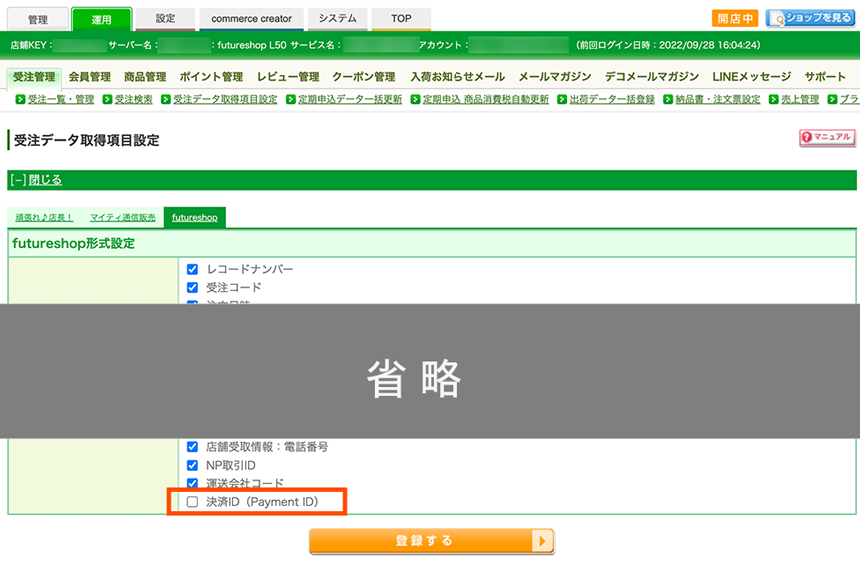Screen dimensions: 860x561
Task: Follow the 受注一覧・管理 link
Action: (x=61, y=99)
